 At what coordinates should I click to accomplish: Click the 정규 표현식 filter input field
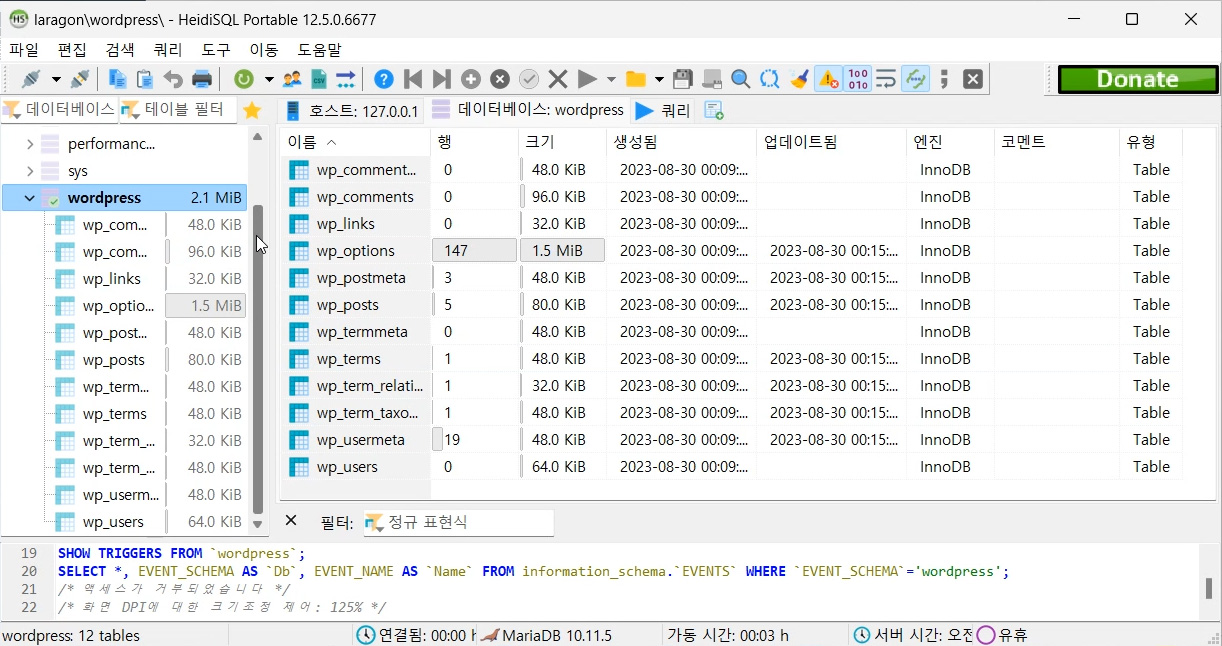[x=458, y=522]
